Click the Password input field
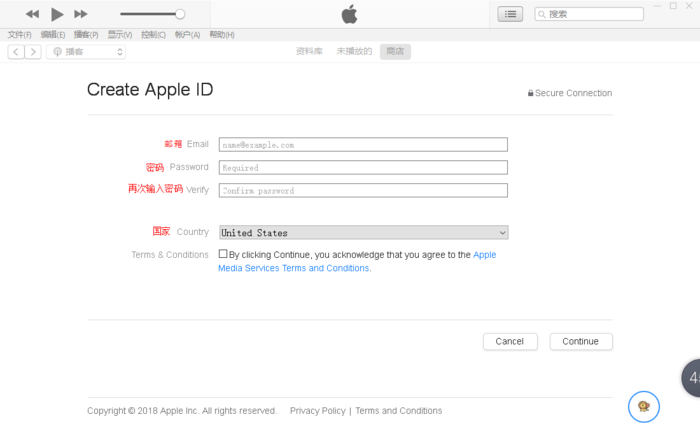The height and width of the screenshot is (424, 700). tap(363, 167)
